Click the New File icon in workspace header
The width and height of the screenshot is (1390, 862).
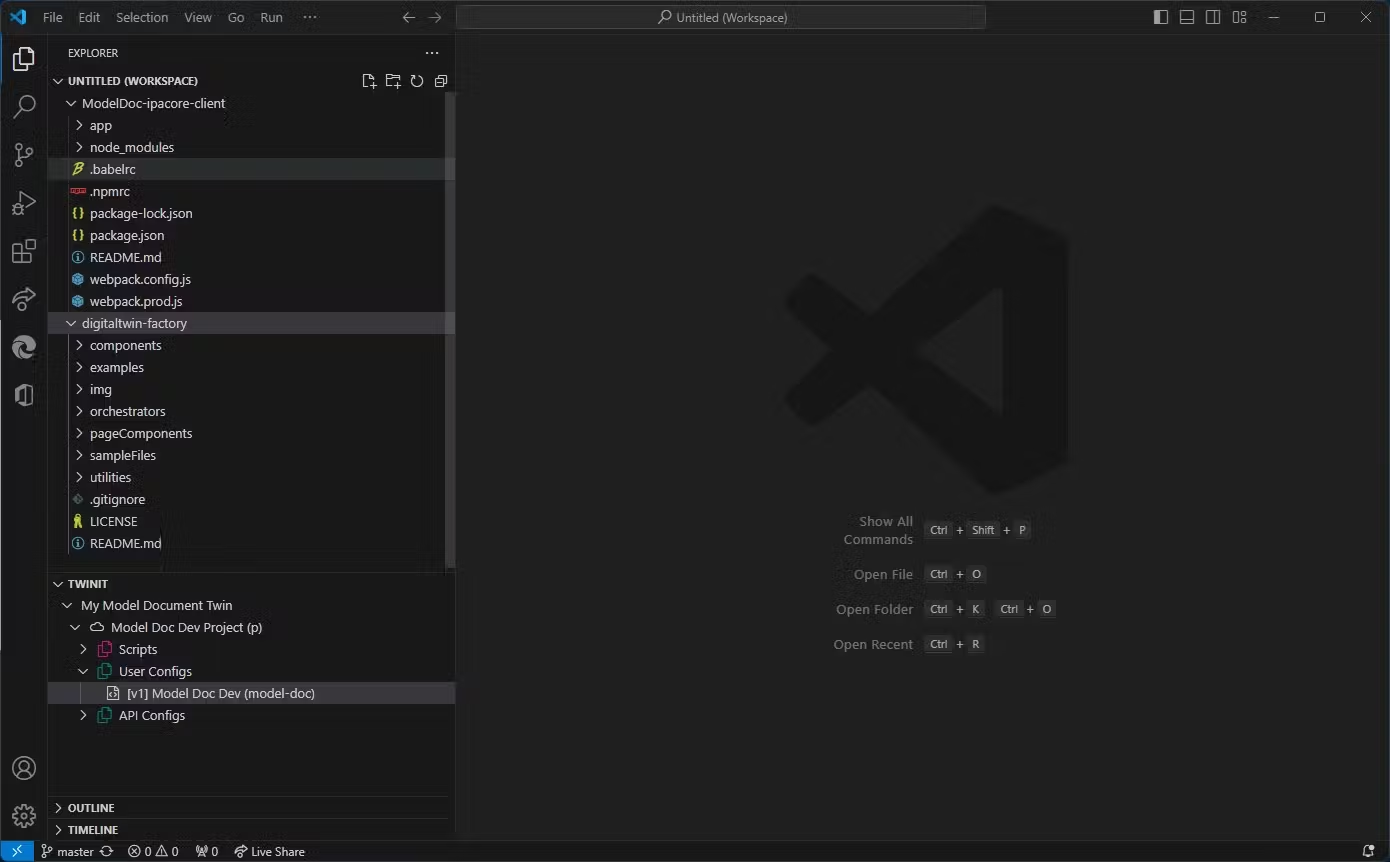(x=369, y=81)
